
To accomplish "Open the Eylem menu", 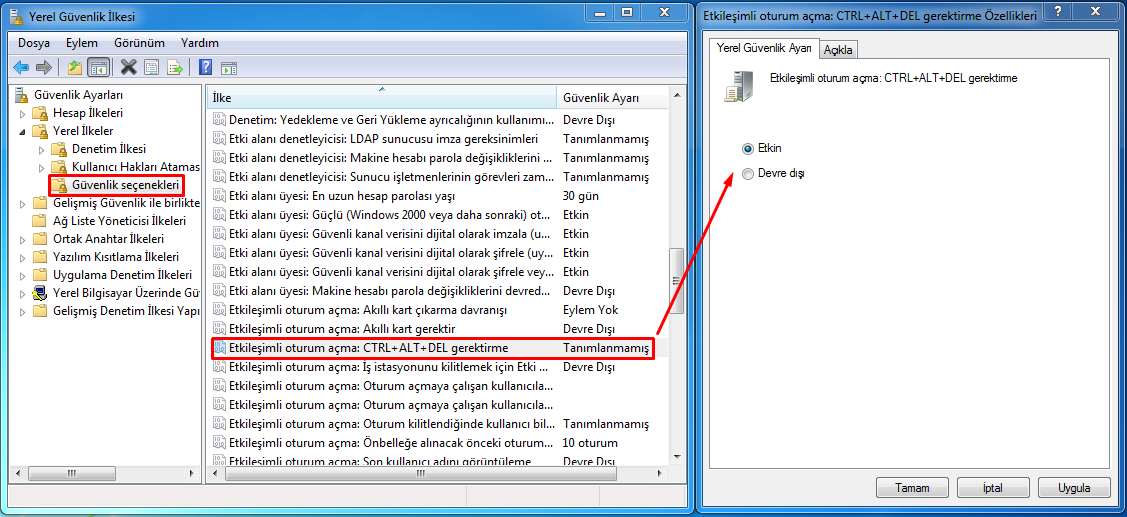I will click(82, 43).
